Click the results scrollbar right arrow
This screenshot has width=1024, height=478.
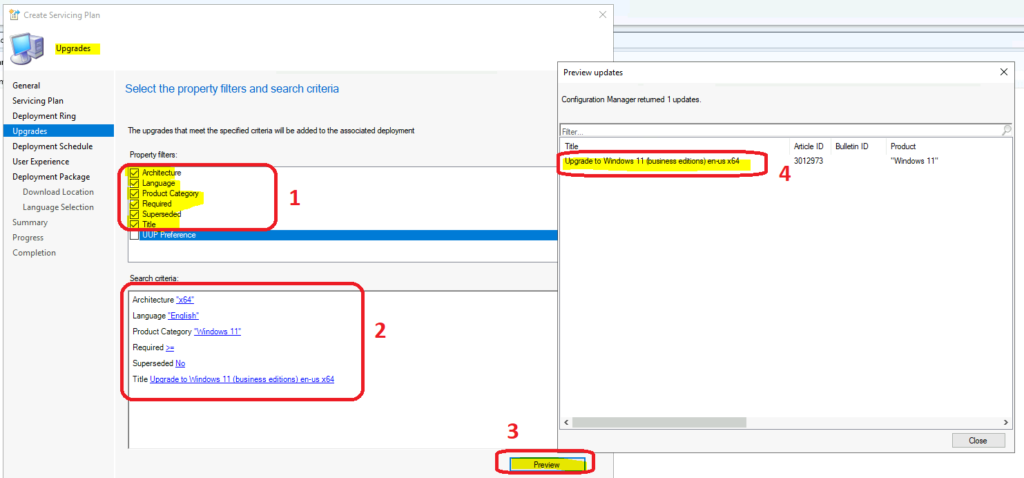click(x=1007, y=422)
